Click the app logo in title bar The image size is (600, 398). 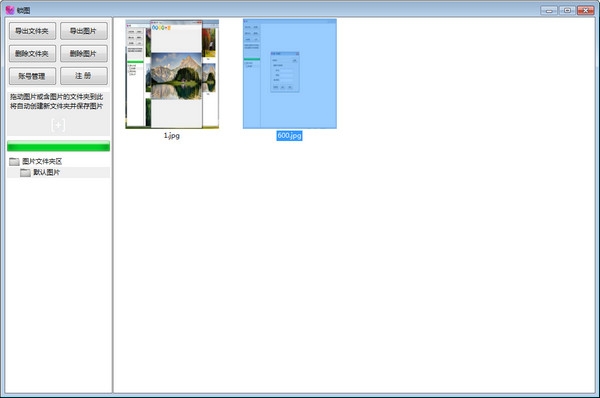(10, 10)
